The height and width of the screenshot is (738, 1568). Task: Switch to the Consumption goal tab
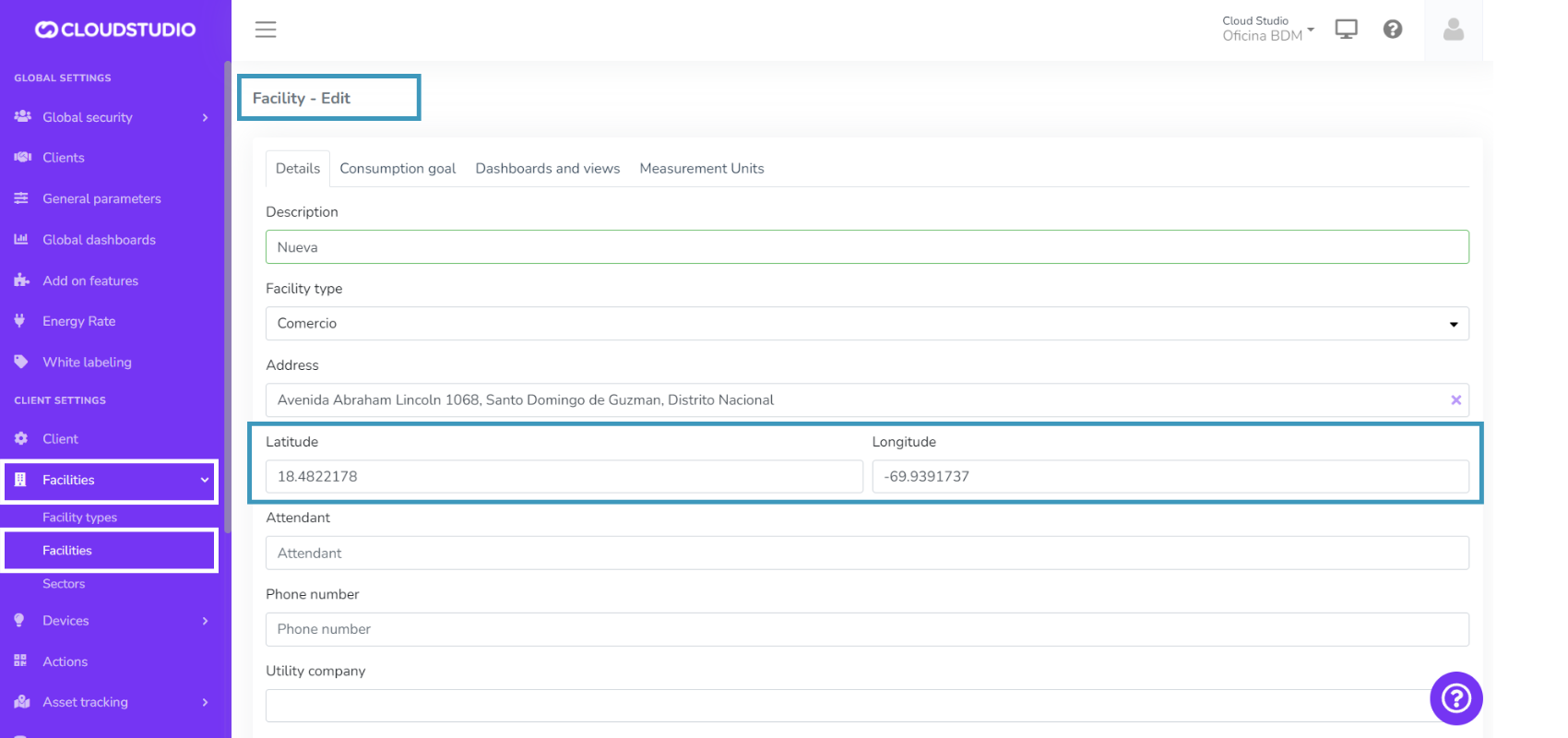point(398,169)
